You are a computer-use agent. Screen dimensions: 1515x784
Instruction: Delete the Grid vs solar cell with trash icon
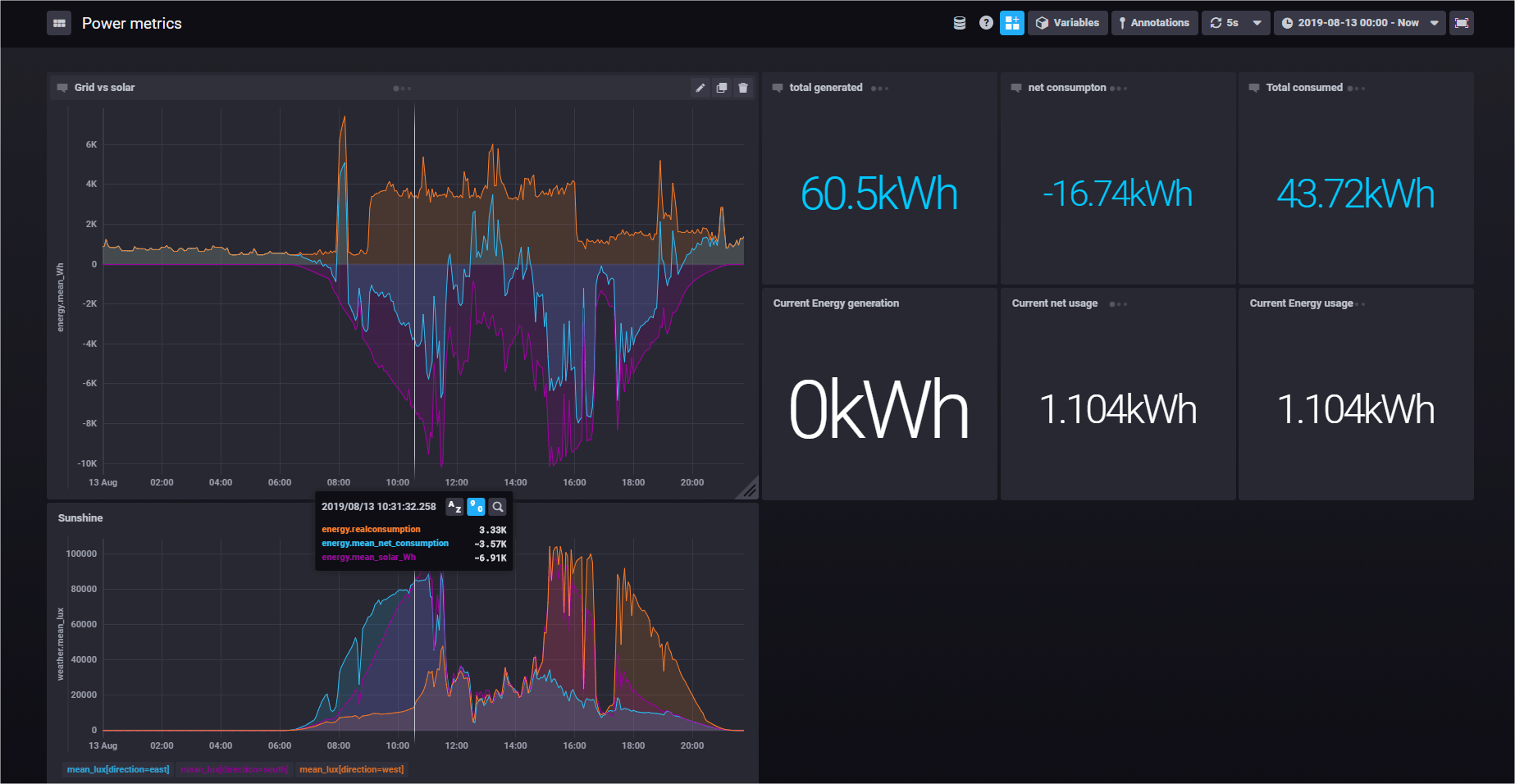pyautogui.click(x=743, y=88)
